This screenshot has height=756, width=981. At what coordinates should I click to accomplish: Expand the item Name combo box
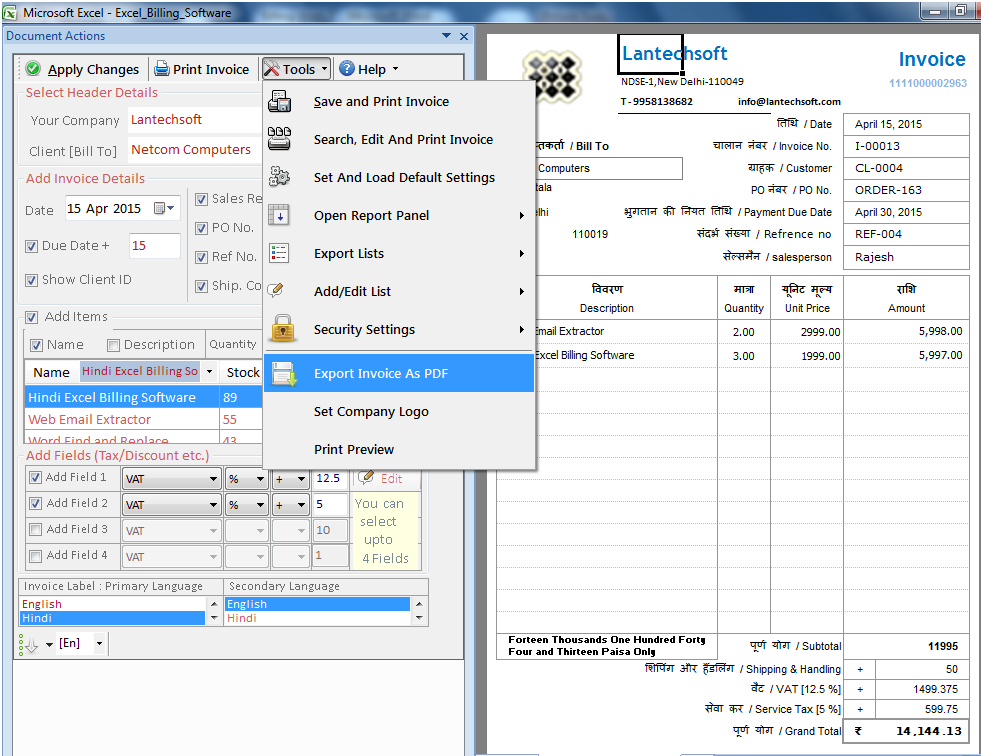[x=210, y=372]
